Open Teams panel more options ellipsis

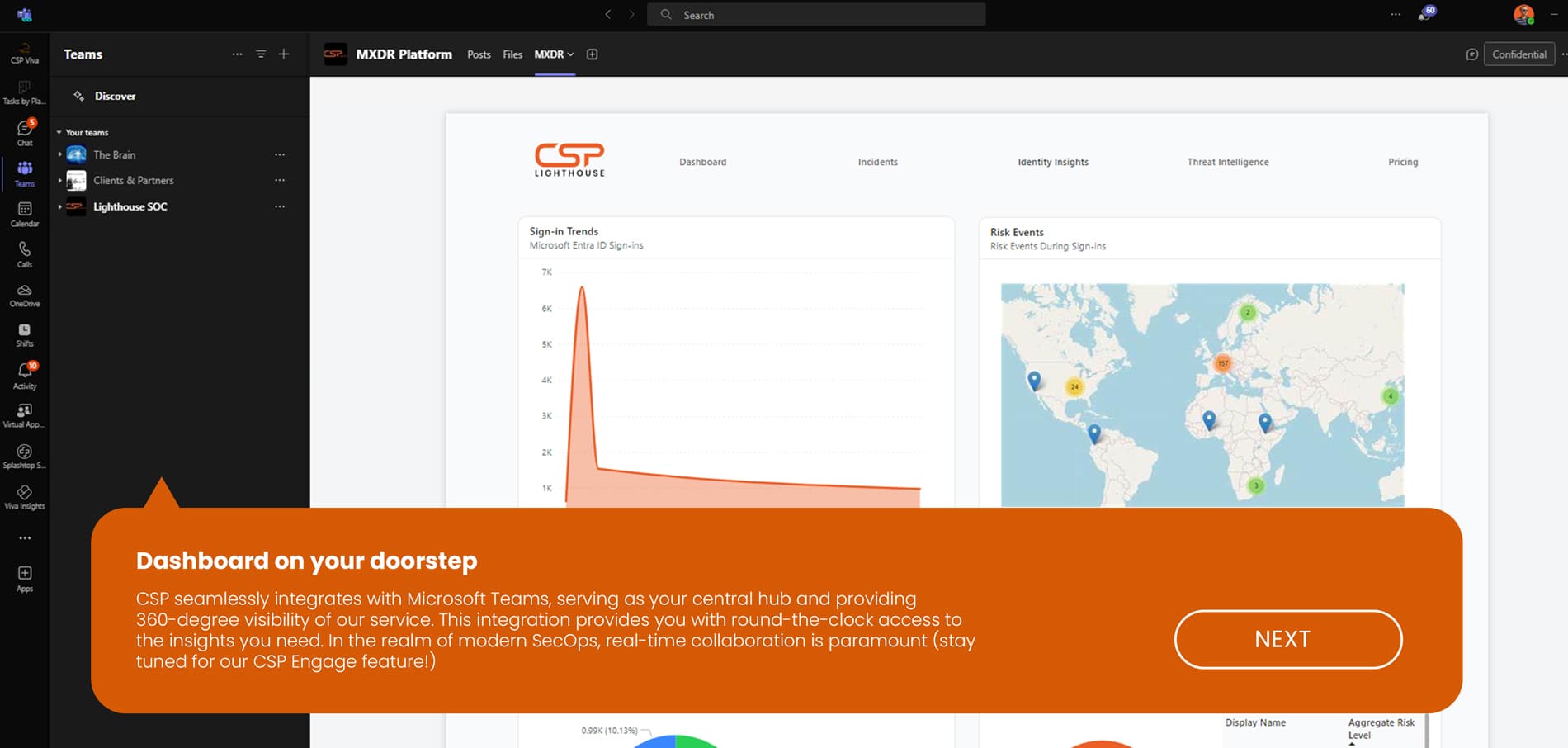tap(237, 54)
